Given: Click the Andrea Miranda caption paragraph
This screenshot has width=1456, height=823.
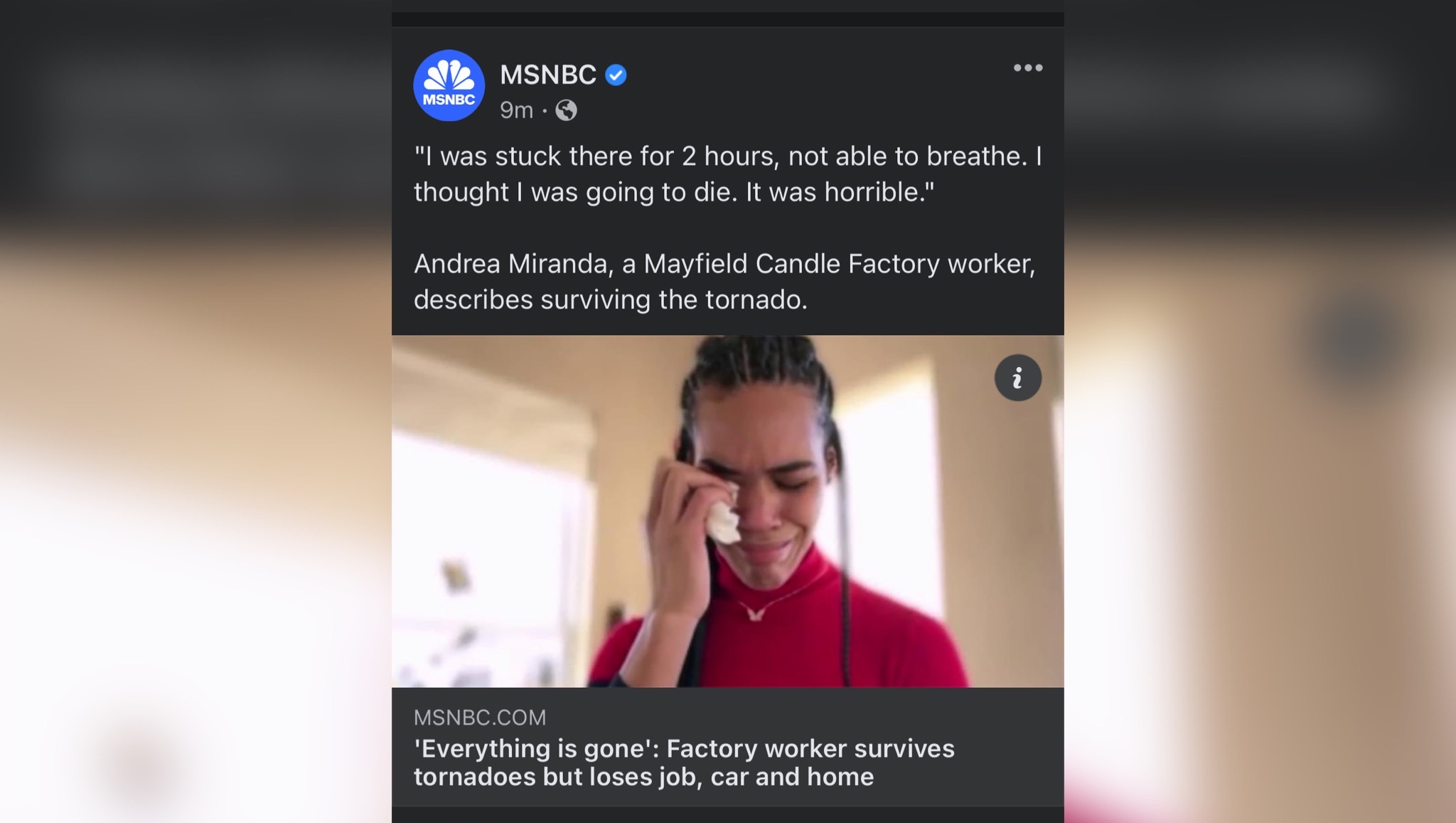Looking at the screenshot, I should click(x=724, y=282).
